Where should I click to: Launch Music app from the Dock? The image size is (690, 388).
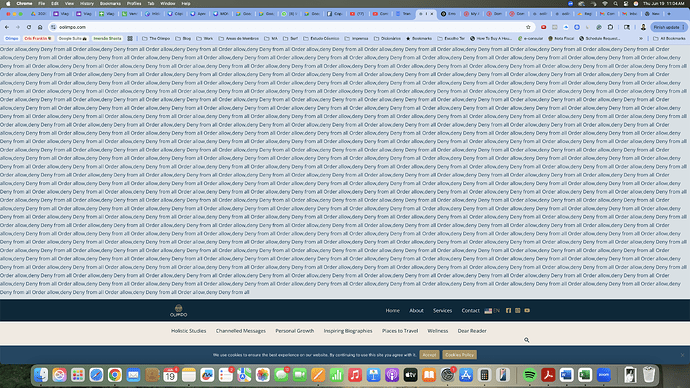pyautogui.click(x=355, y=375)
